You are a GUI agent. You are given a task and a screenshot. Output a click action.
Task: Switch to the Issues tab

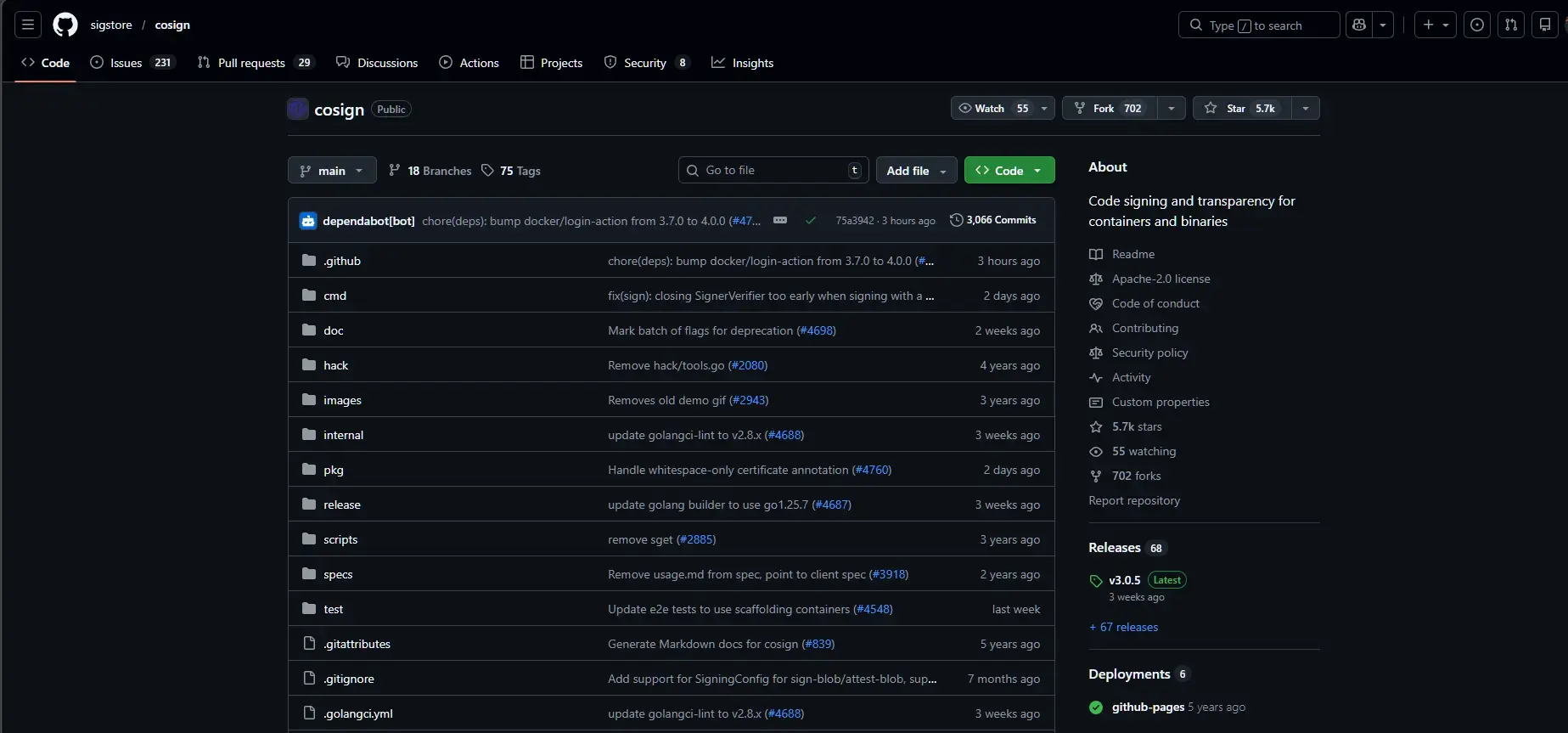coord(132,62)
